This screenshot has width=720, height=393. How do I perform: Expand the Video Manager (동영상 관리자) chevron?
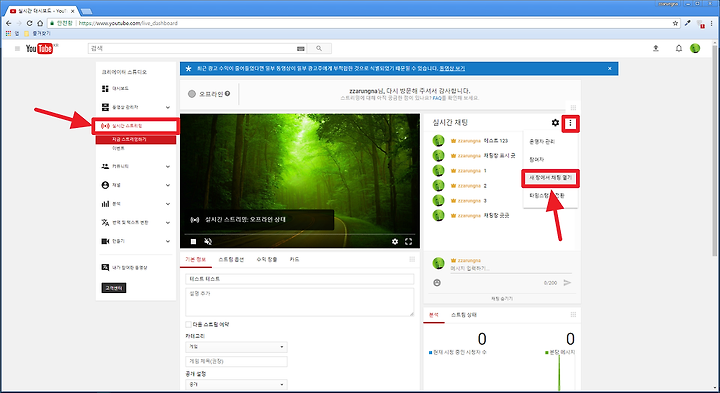pyautogui.click(x=168, y=107)
